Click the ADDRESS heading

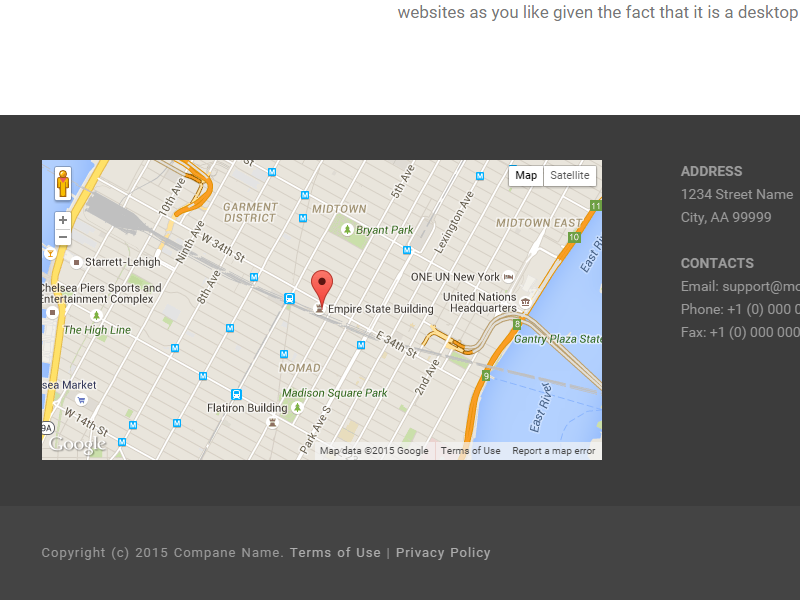(711, 171)
